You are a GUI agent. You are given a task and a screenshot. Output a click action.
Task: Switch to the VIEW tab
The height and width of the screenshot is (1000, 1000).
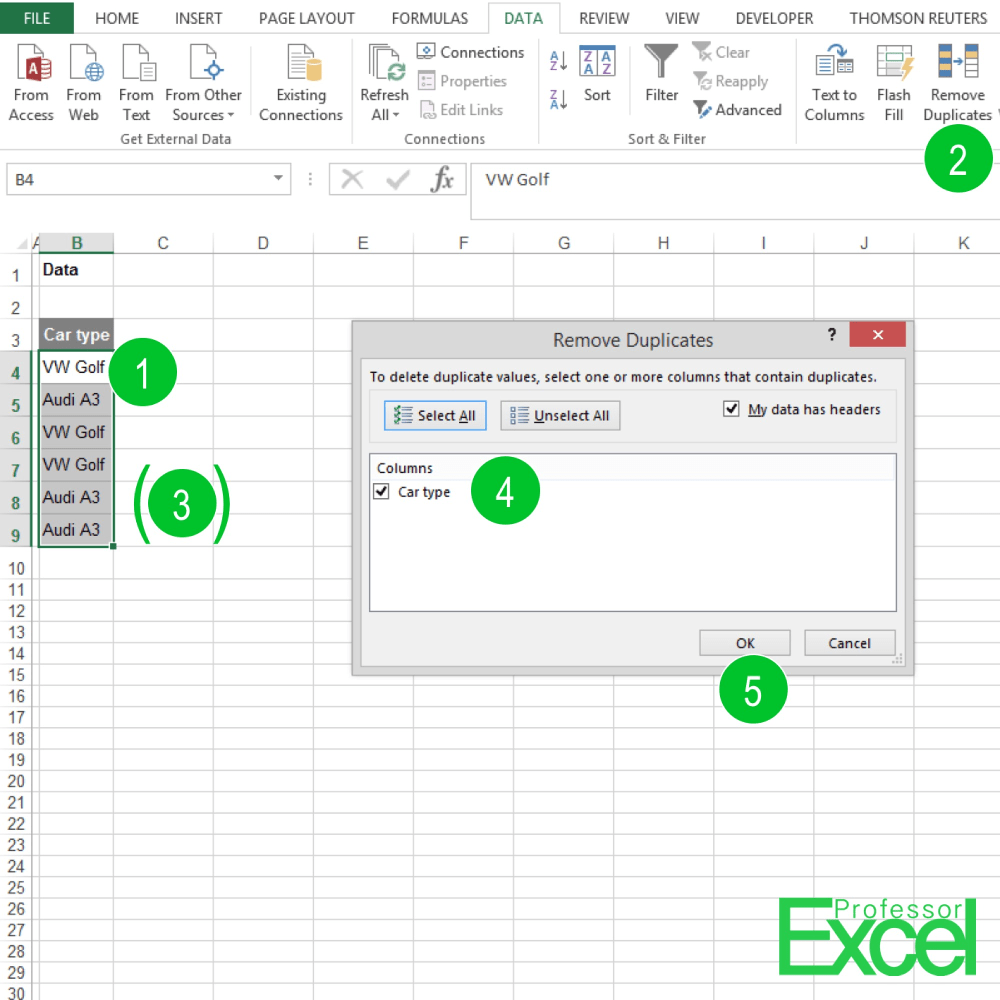[x=682, y=18]
